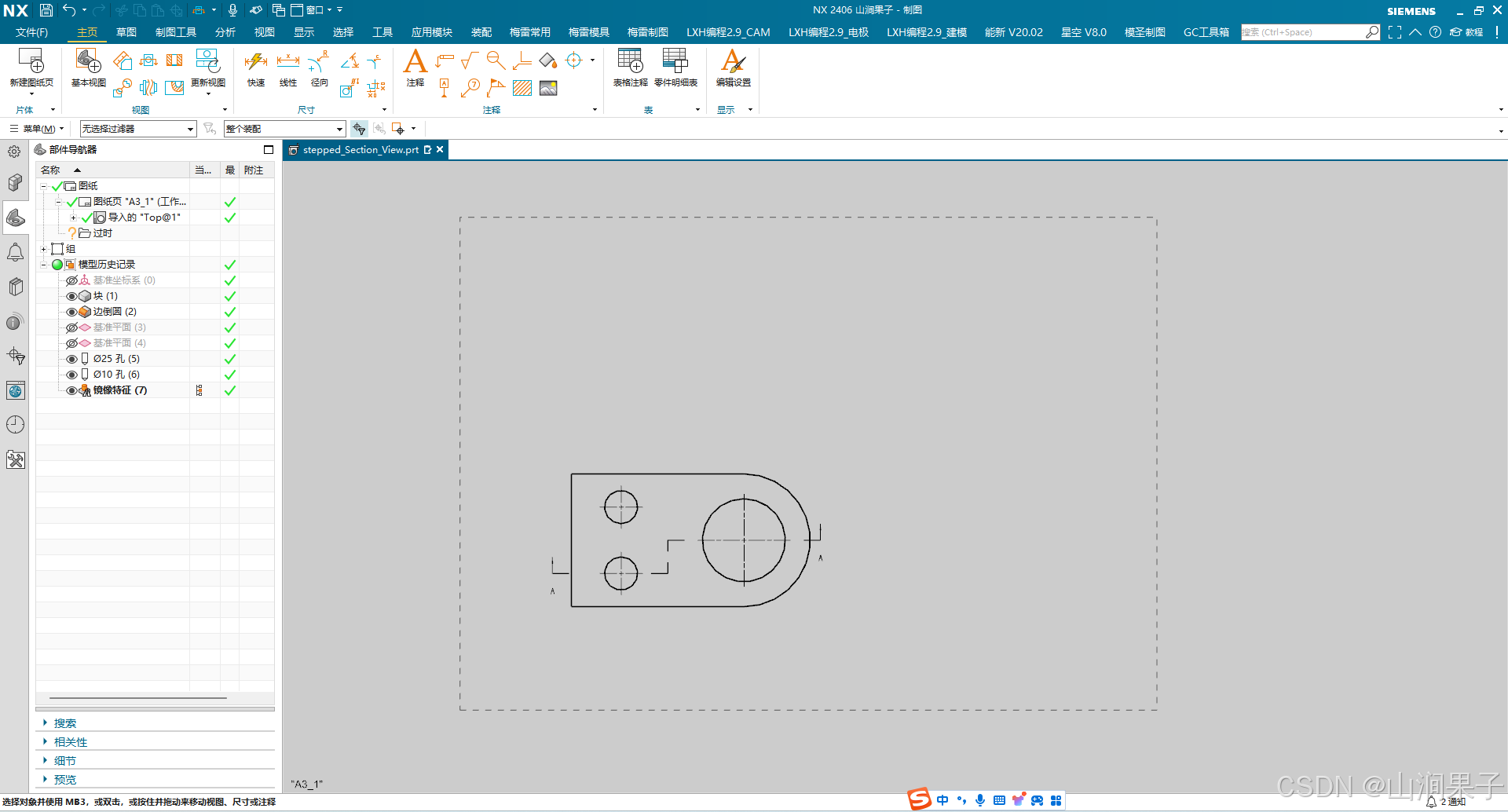The height and width of the screenshot is (812, 1508).
Task: Show the hidden 基准平面 (4) feature
Action: coord(71,343)
